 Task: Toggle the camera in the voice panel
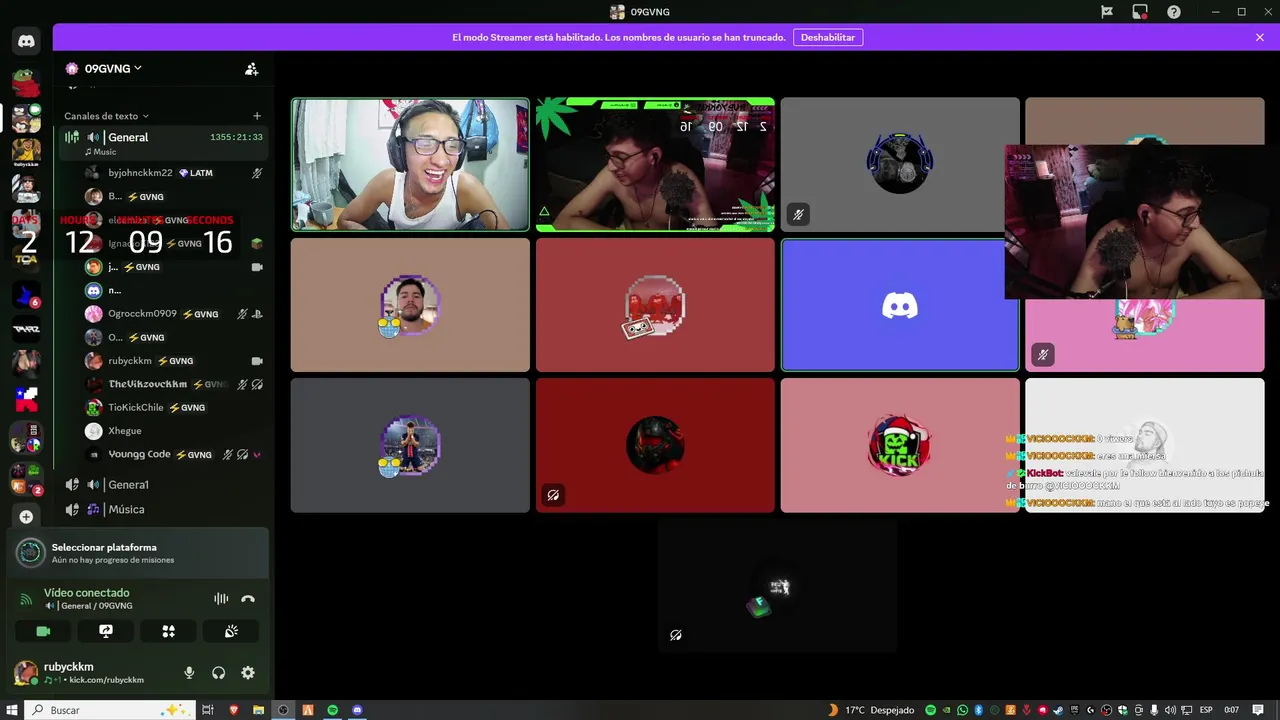pos(43,631)
